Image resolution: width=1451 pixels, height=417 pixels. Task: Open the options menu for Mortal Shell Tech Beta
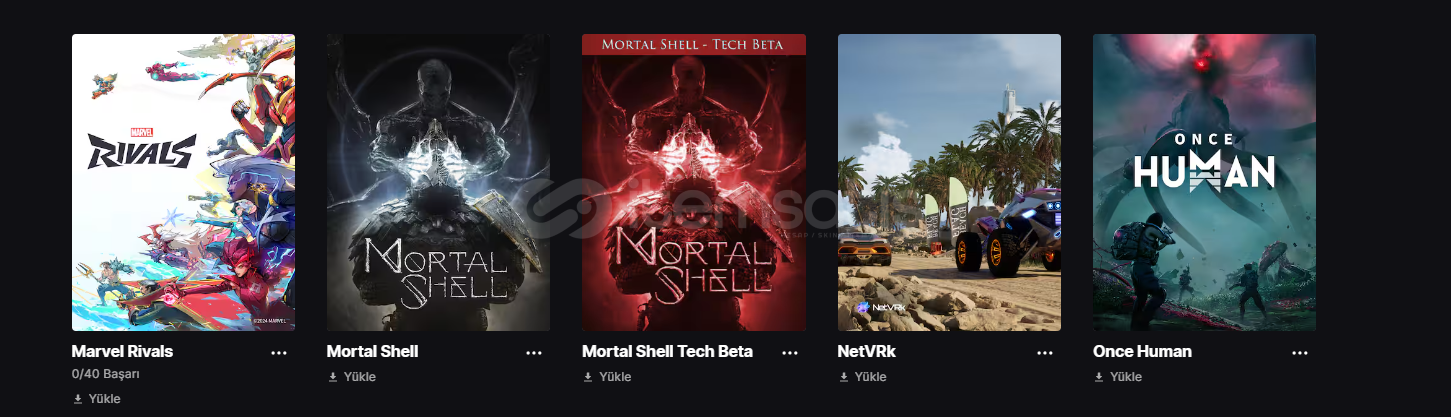pyautogui.click(x=790, y=353)
